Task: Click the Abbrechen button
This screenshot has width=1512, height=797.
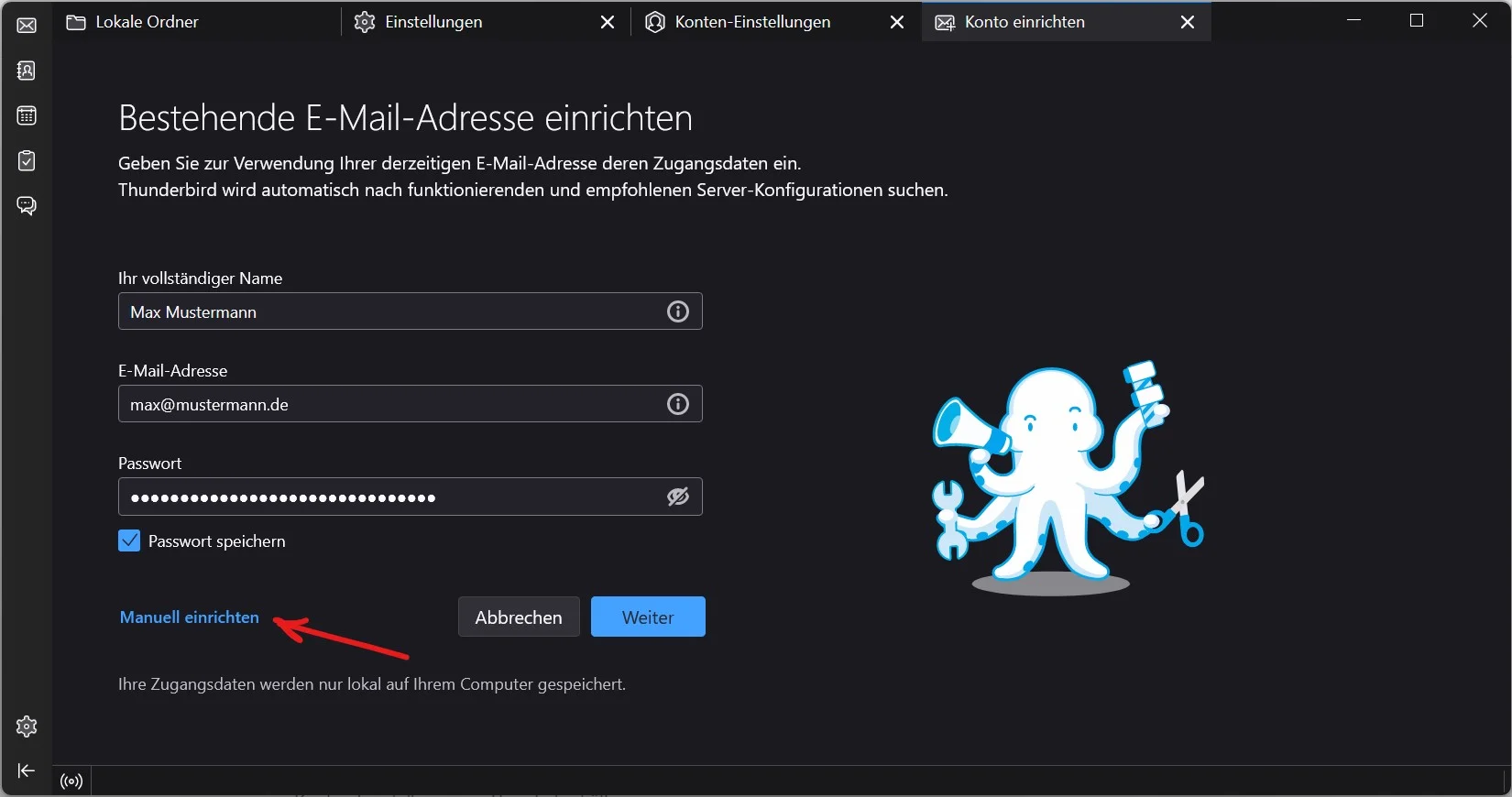Action: click(519, 617)
